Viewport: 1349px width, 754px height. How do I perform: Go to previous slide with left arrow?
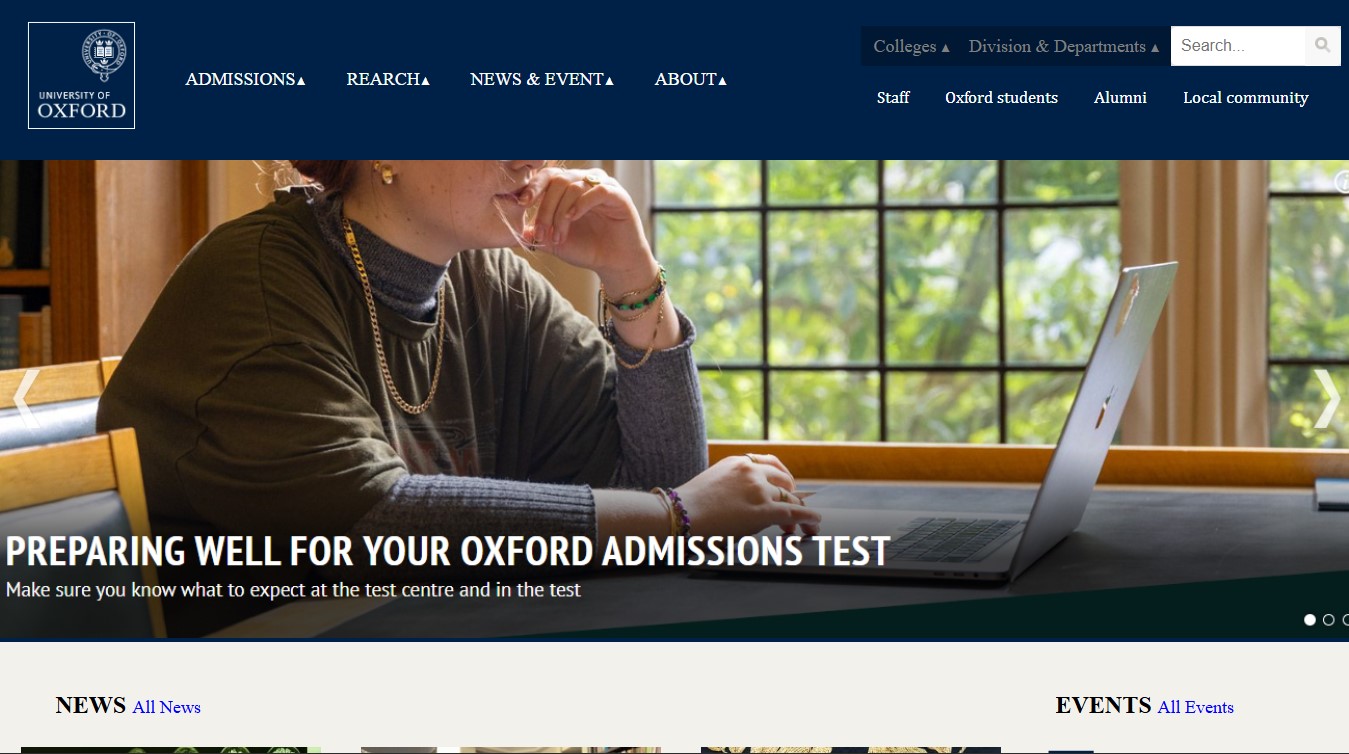tap(25, 398)
